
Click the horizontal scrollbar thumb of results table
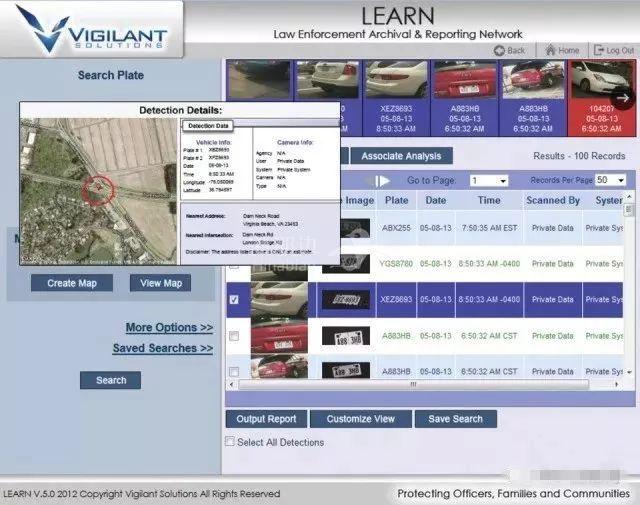[x=413, y=385]
